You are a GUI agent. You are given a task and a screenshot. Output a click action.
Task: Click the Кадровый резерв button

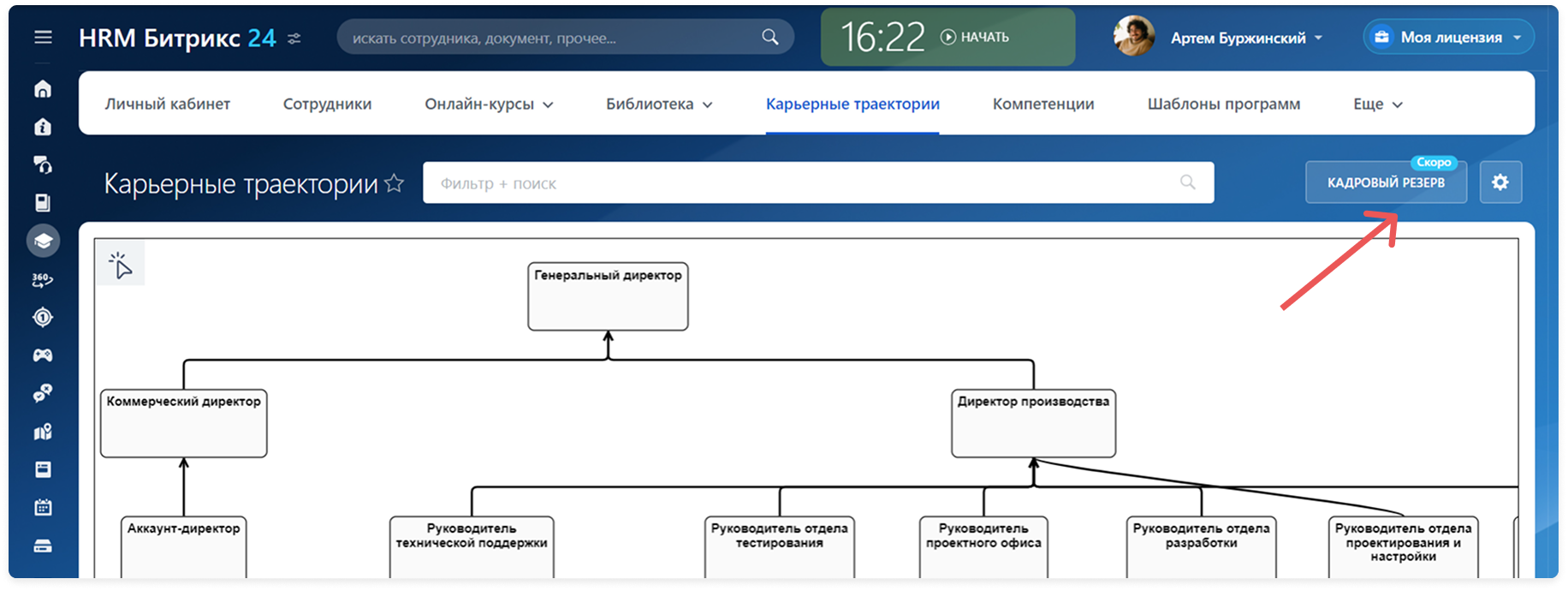(1385, 183)
